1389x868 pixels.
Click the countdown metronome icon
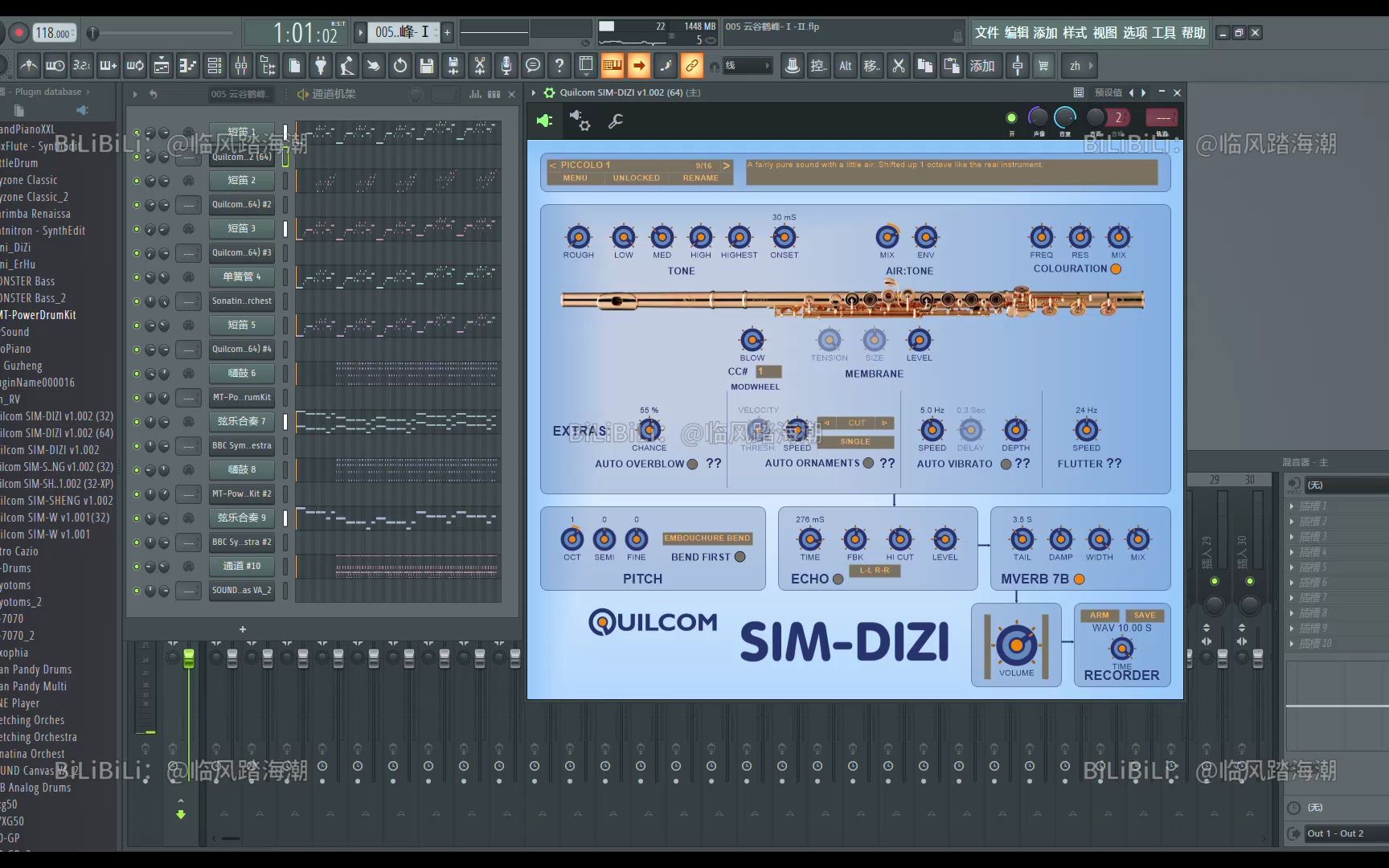(29, 66)
